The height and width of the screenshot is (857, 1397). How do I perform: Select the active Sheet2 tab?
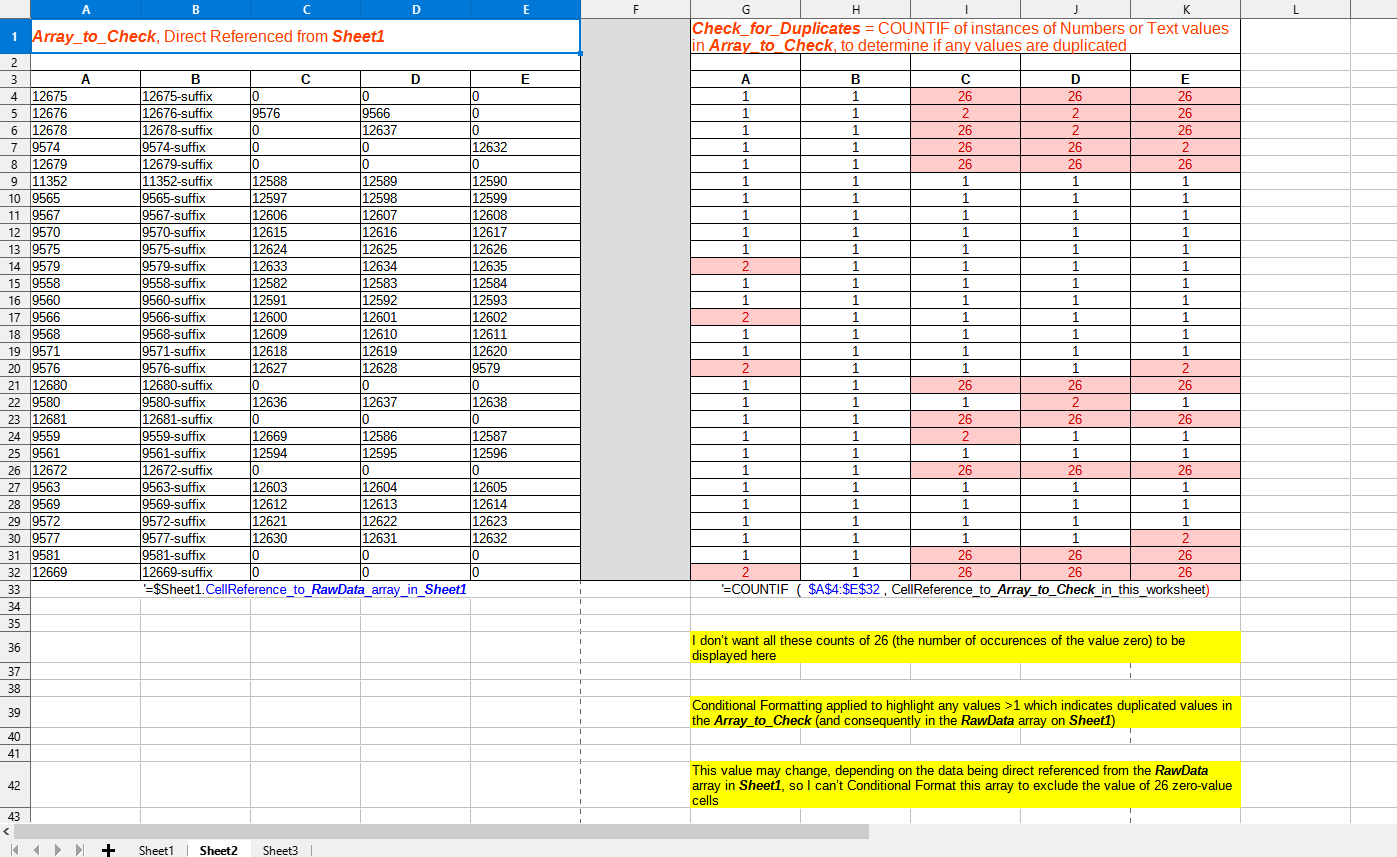pyautogui.click(x=217, y=851)
